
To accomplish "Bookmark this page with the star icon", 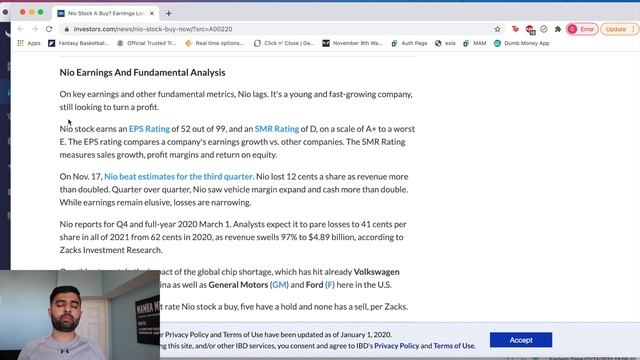I will [x=497, y=29].
